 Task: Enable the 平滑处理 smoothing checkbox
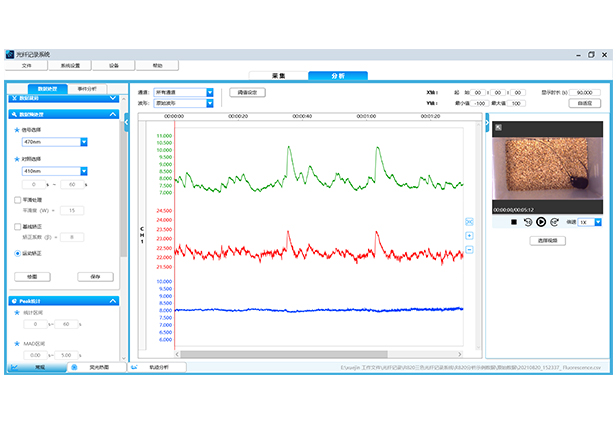pyautogui.click(x=17, y=199)
